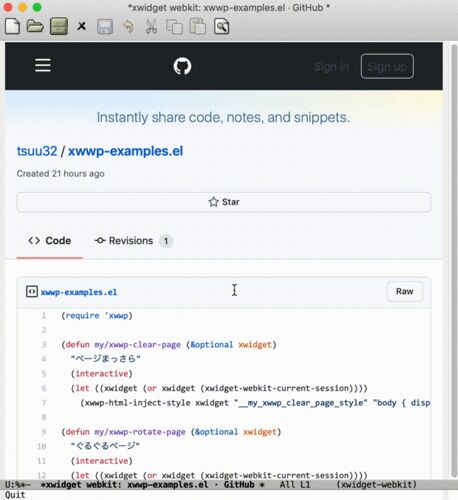Click the "(require 'xwwp)" code line
This screenshot has height=500, width=458.
point(97,315)
